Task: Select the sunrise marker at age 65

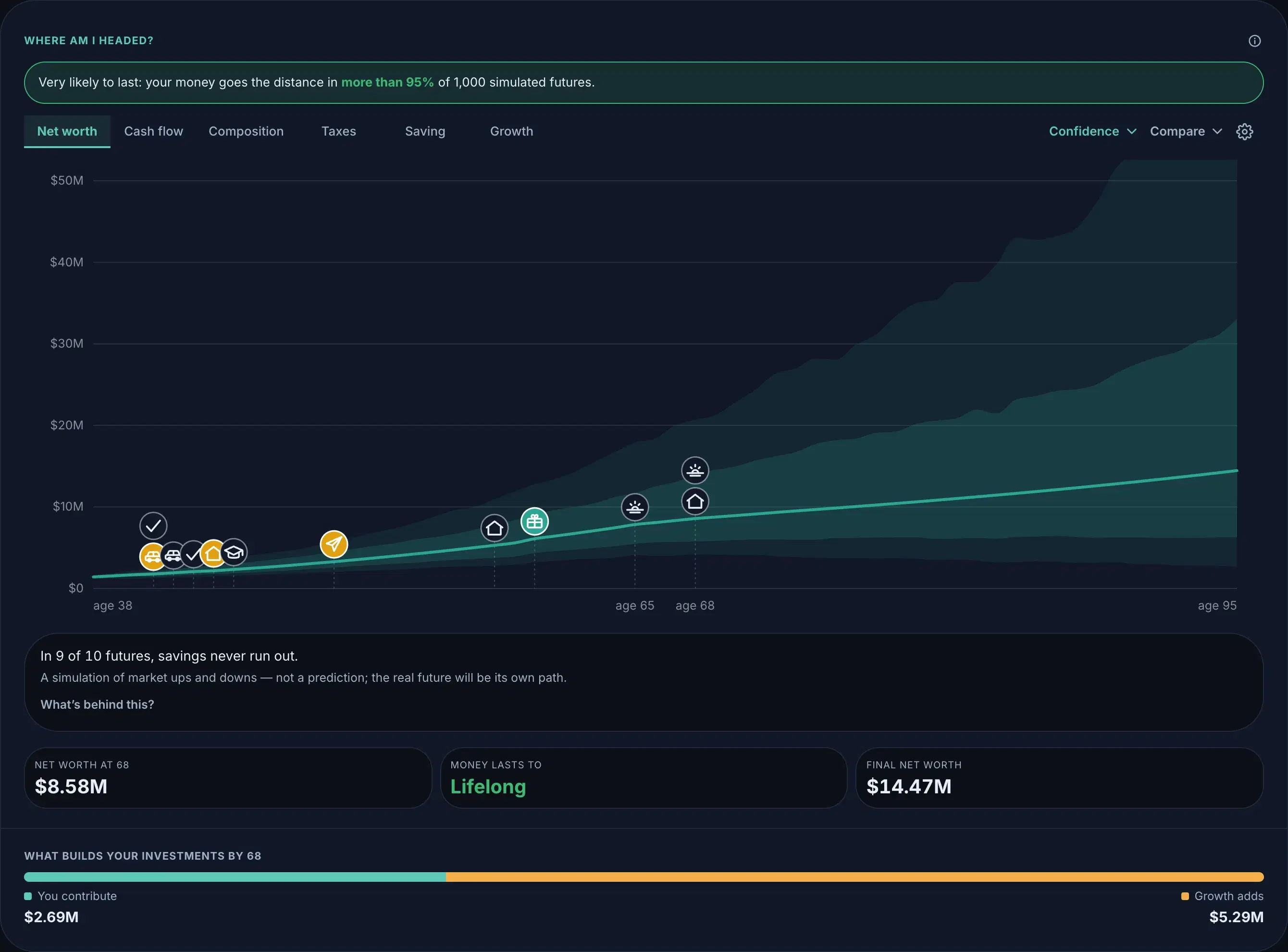Action: (635, 507)
